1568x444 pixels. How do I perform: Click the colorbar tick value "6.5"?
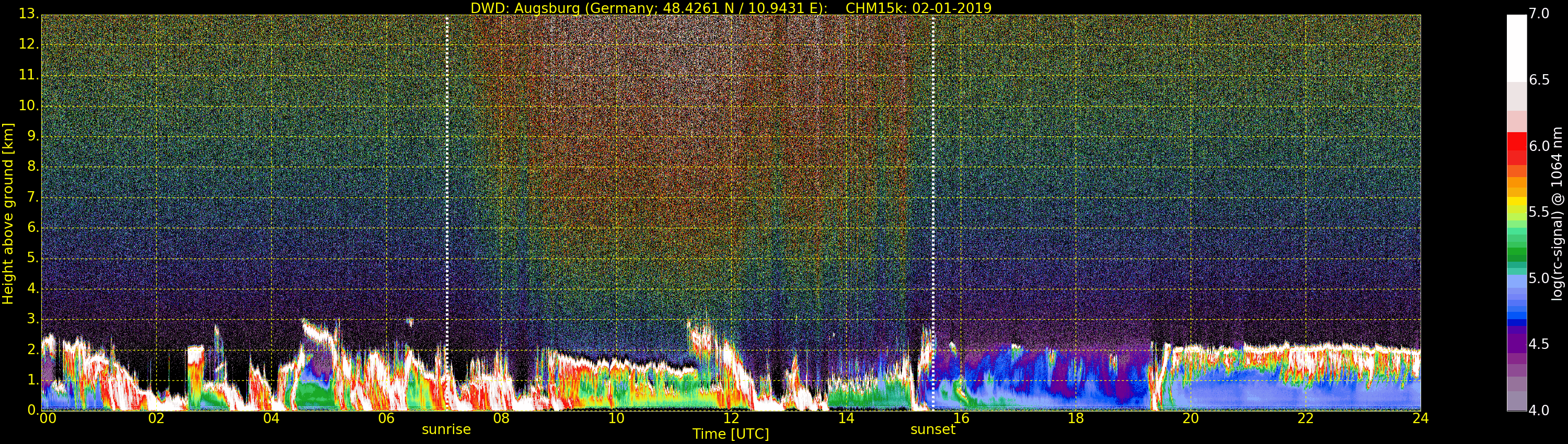pos(1539,80)
